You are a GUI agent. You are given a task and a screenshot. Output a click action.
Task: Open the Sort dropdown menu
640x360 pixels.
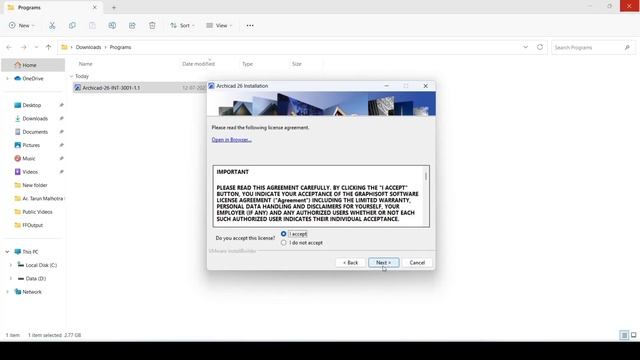[x=182, y=25]
